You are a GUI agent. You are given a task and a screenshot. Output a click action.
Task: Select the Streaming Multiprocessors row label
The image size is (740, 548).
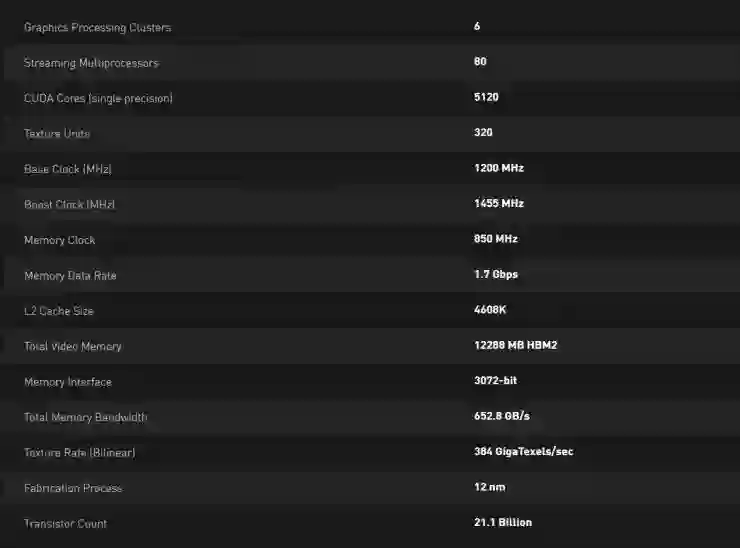pyautogui.click(x=91, y=63)
